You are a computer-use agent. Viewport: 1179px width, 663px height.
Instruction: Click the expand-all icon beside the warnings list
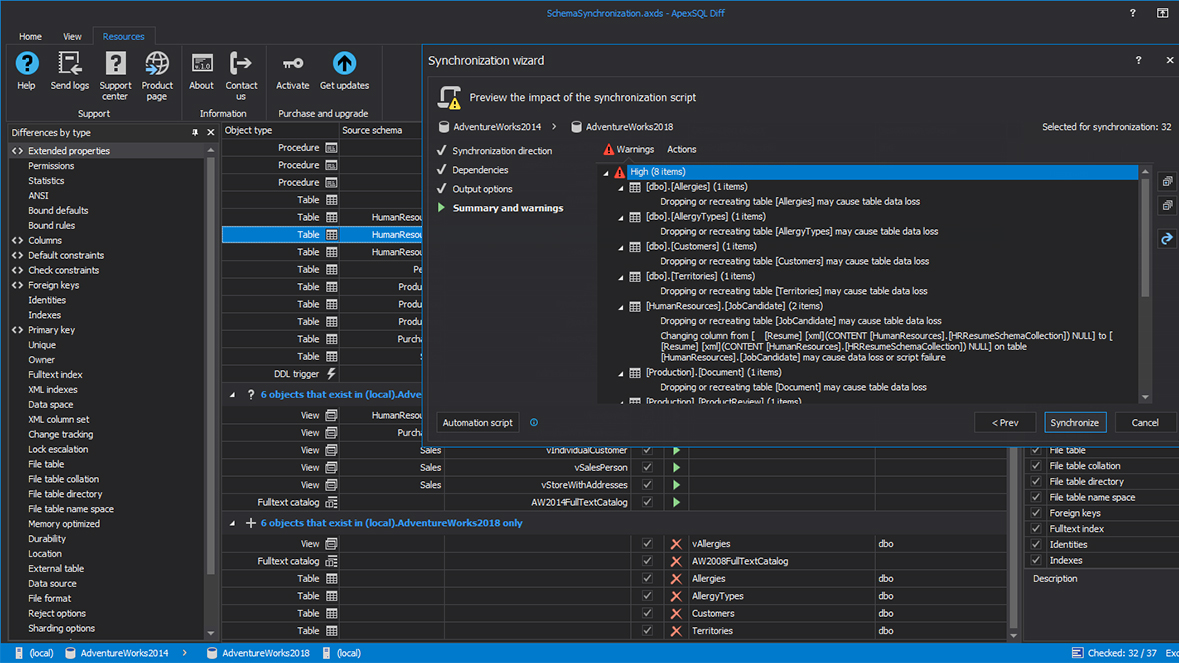1166,180
